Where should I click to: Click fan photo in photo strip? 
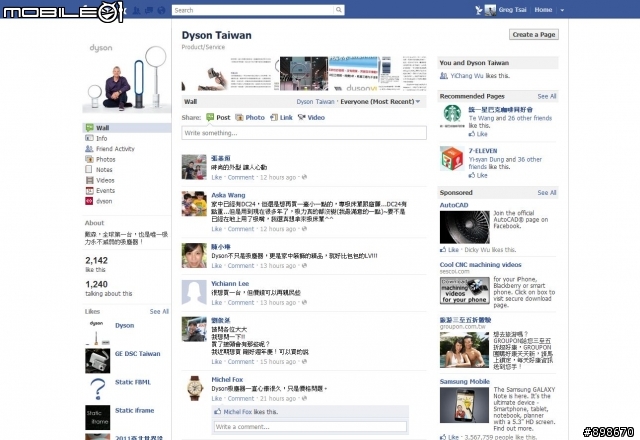304,73
